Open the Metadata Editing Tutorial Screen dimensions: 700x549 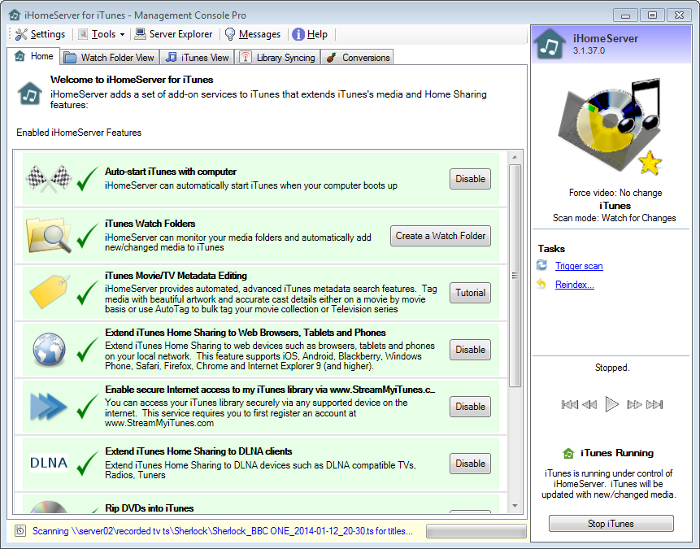point(470,293)
